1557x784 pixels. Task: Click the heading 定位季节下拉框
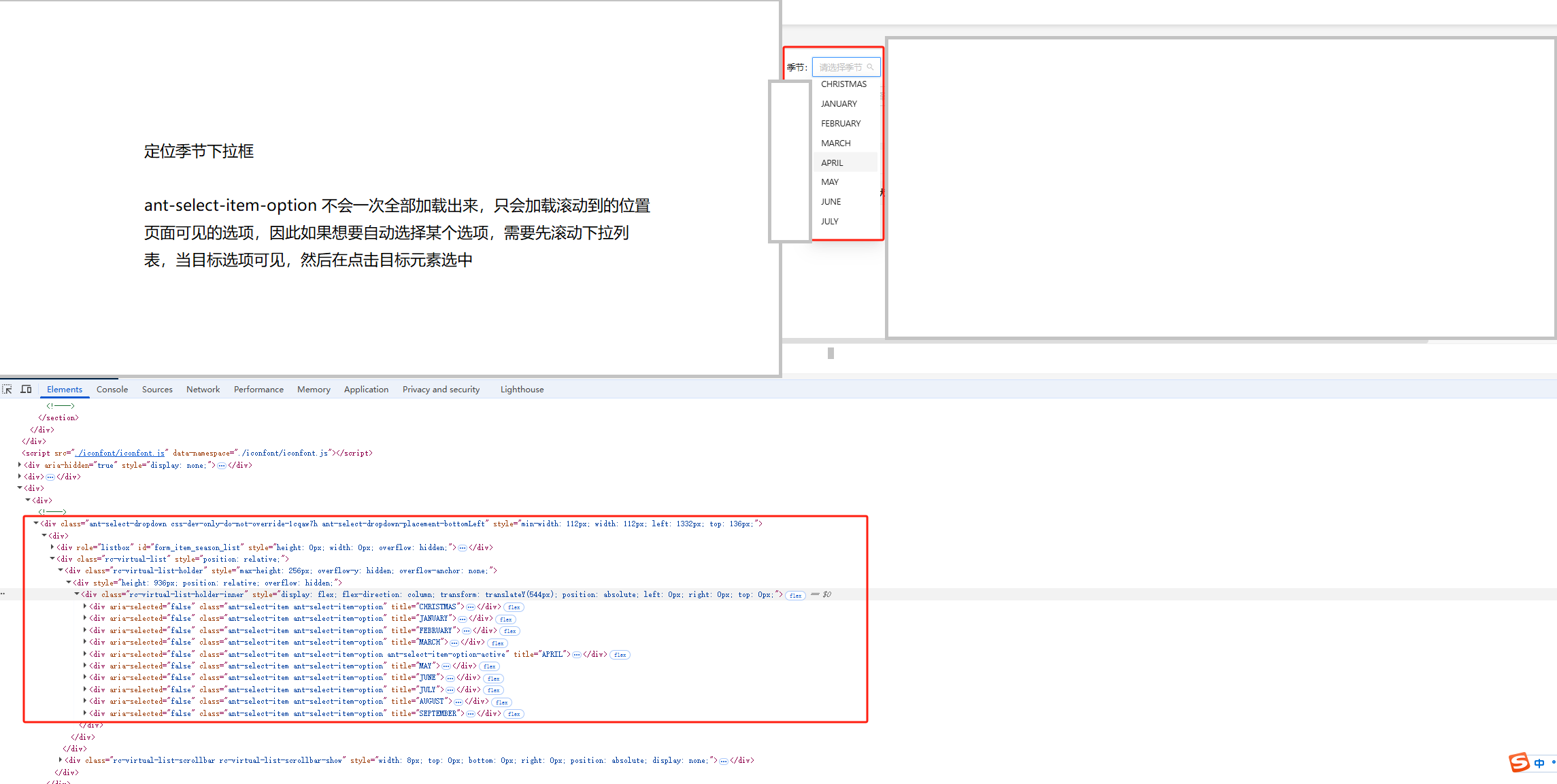pyautogui.click(x=199, y=151)
